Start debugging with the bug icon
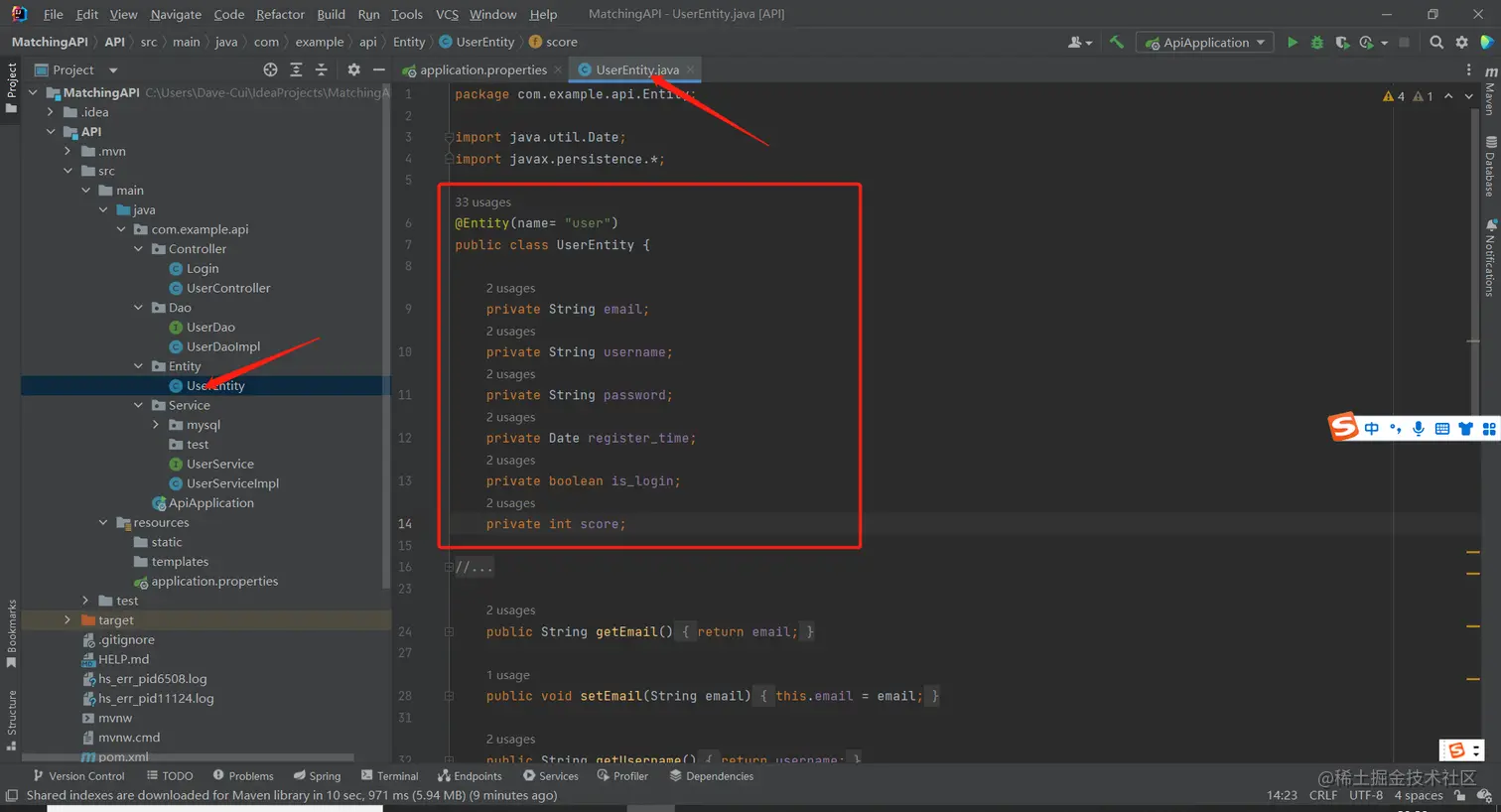 pyautogui.click(x=1317, y=43)
